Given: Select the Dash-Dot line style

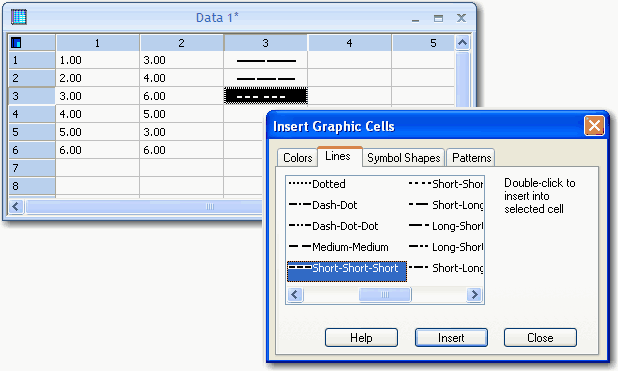Looking at the screenshot, I should click(323, 205).
